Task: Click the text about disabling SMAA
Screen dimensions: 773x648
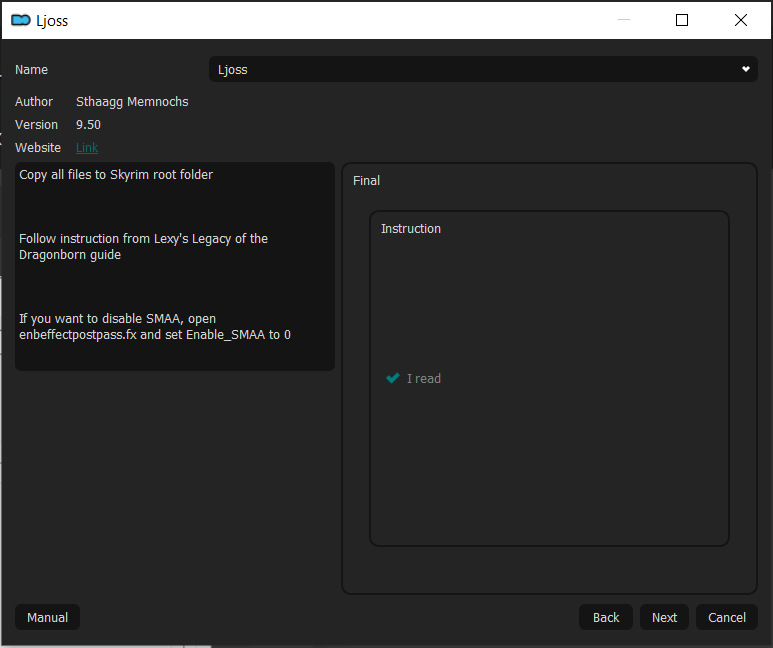Action: pyautogui.click(x=155, y=326)
